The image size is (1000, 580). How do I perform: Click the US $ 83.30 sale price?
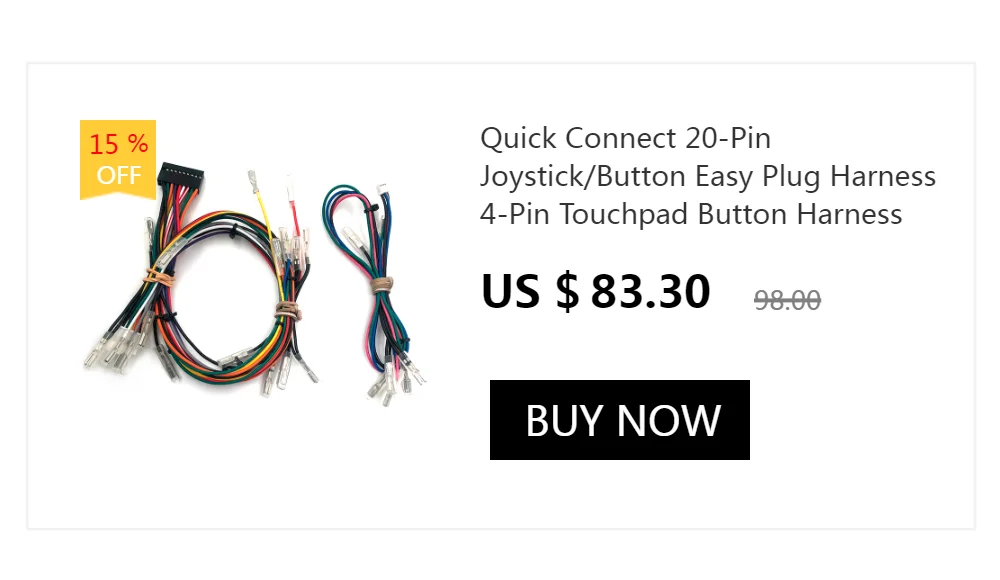(596, 292)
